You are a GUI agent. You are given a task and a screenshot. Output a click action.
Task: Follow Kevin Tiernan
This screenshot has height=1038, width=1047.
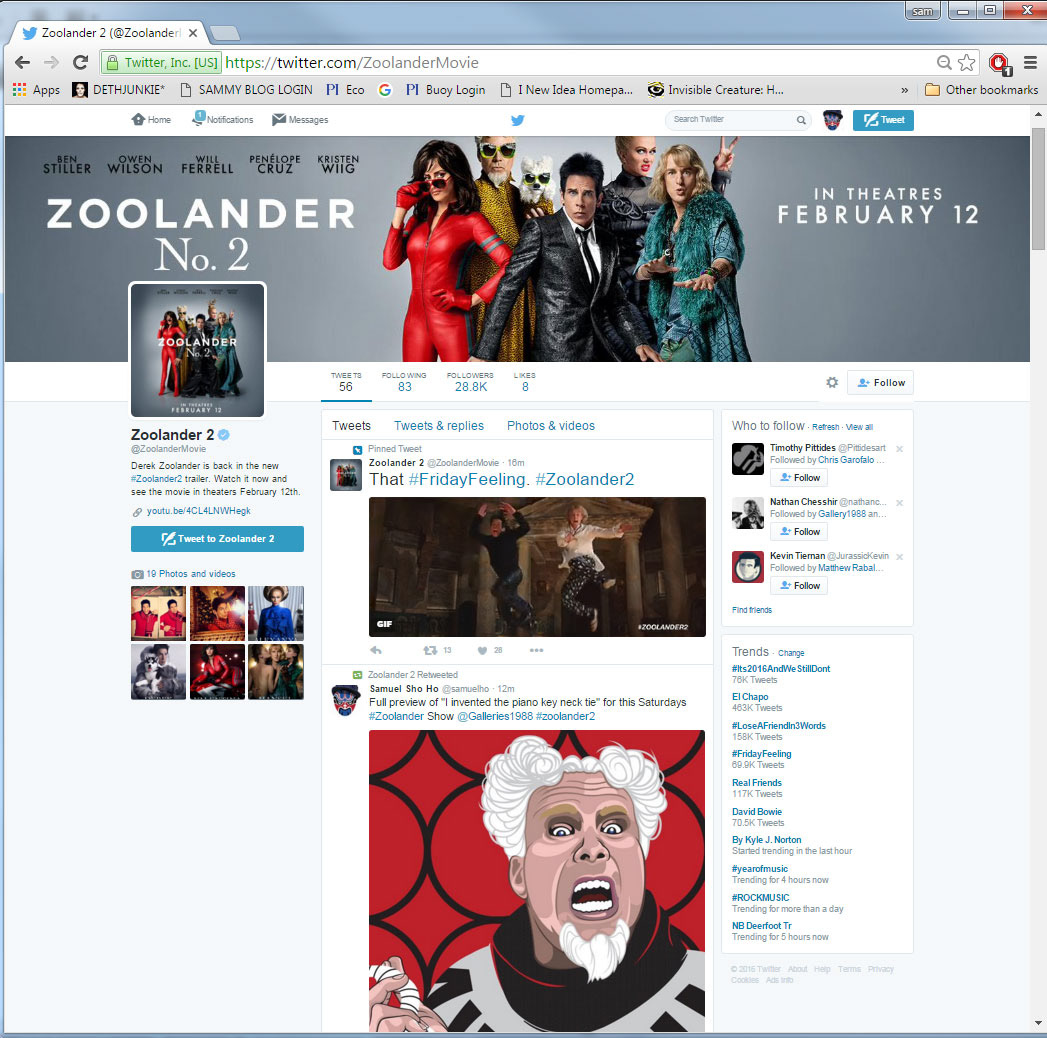tap(799, 586)
